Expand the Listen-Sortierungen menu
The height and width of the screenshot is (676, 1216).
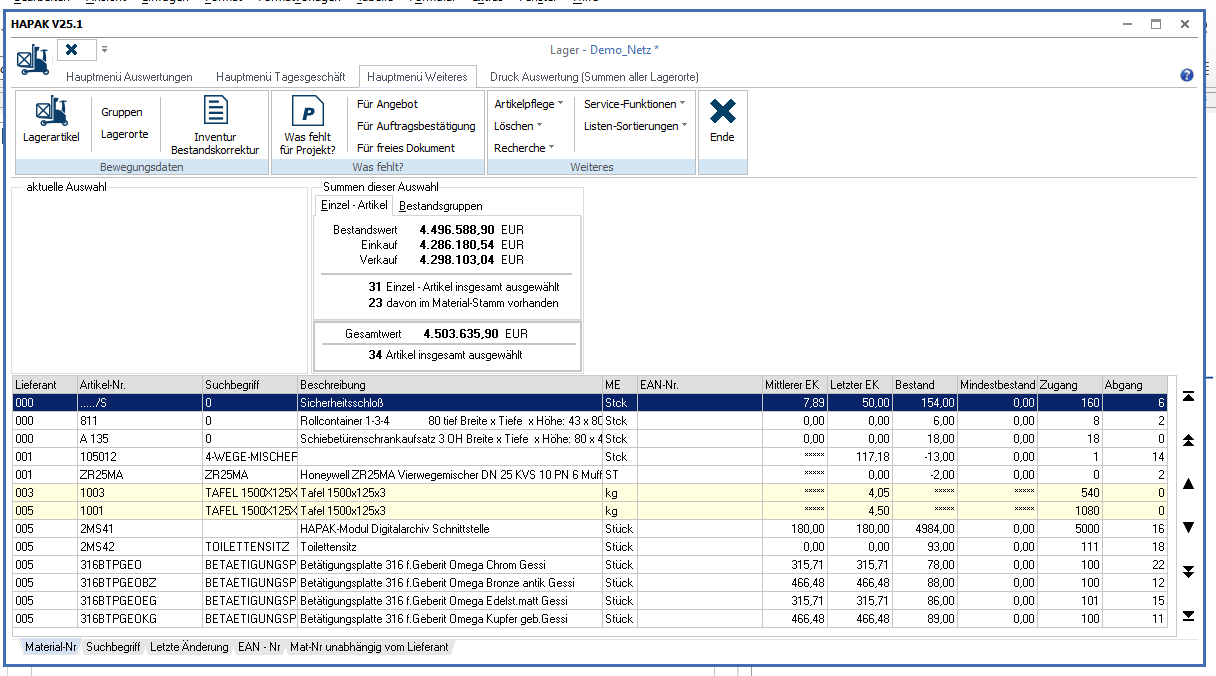636,126
